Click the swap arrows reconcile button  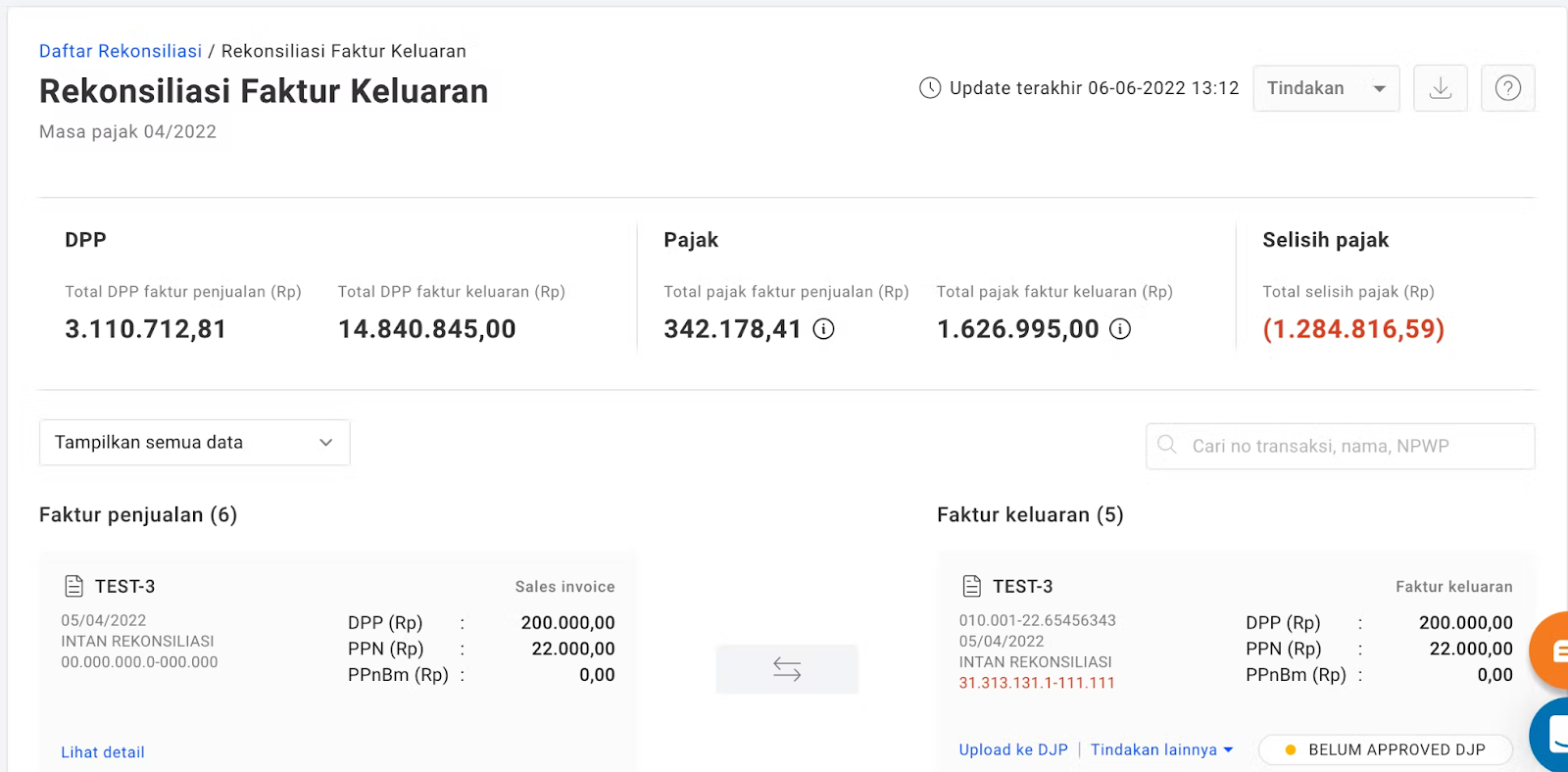click(x=787, y=669)
